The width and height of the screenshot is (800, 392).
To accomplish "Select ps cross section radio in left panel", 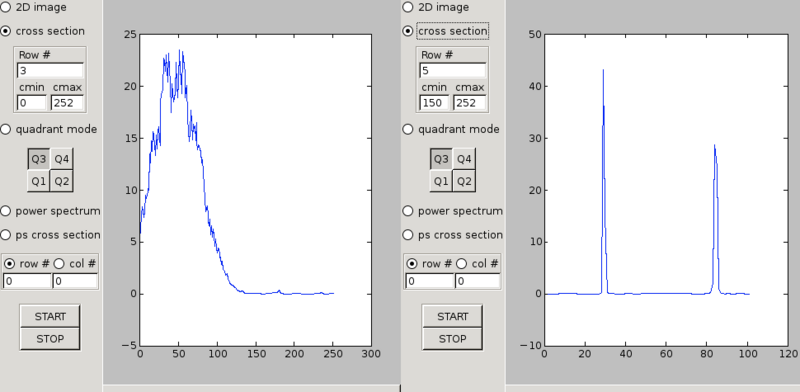I will 5,235.
